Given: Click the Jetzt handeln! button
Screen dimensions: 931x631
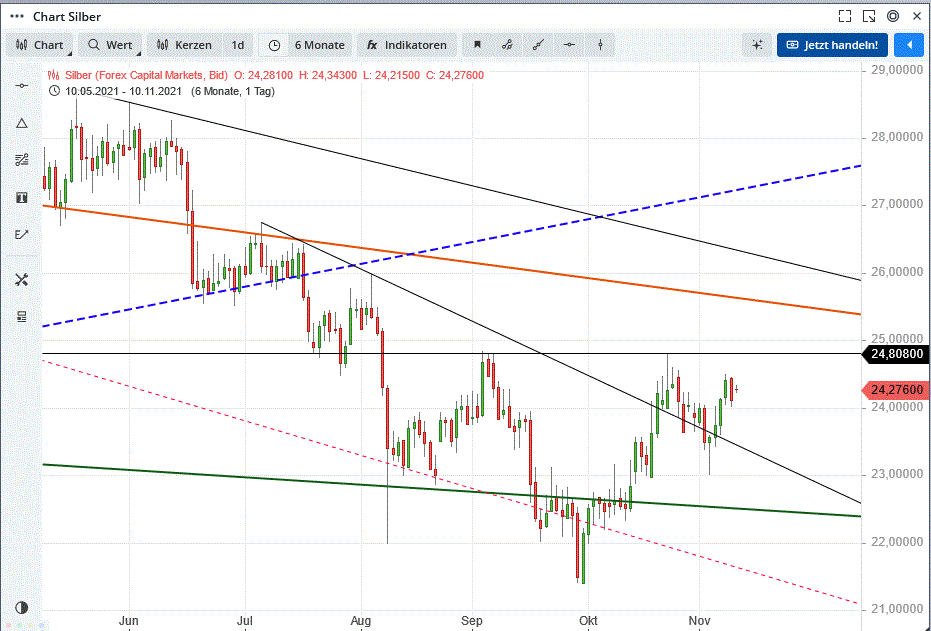Looking at the screenshot, I should tap(832, 45).
